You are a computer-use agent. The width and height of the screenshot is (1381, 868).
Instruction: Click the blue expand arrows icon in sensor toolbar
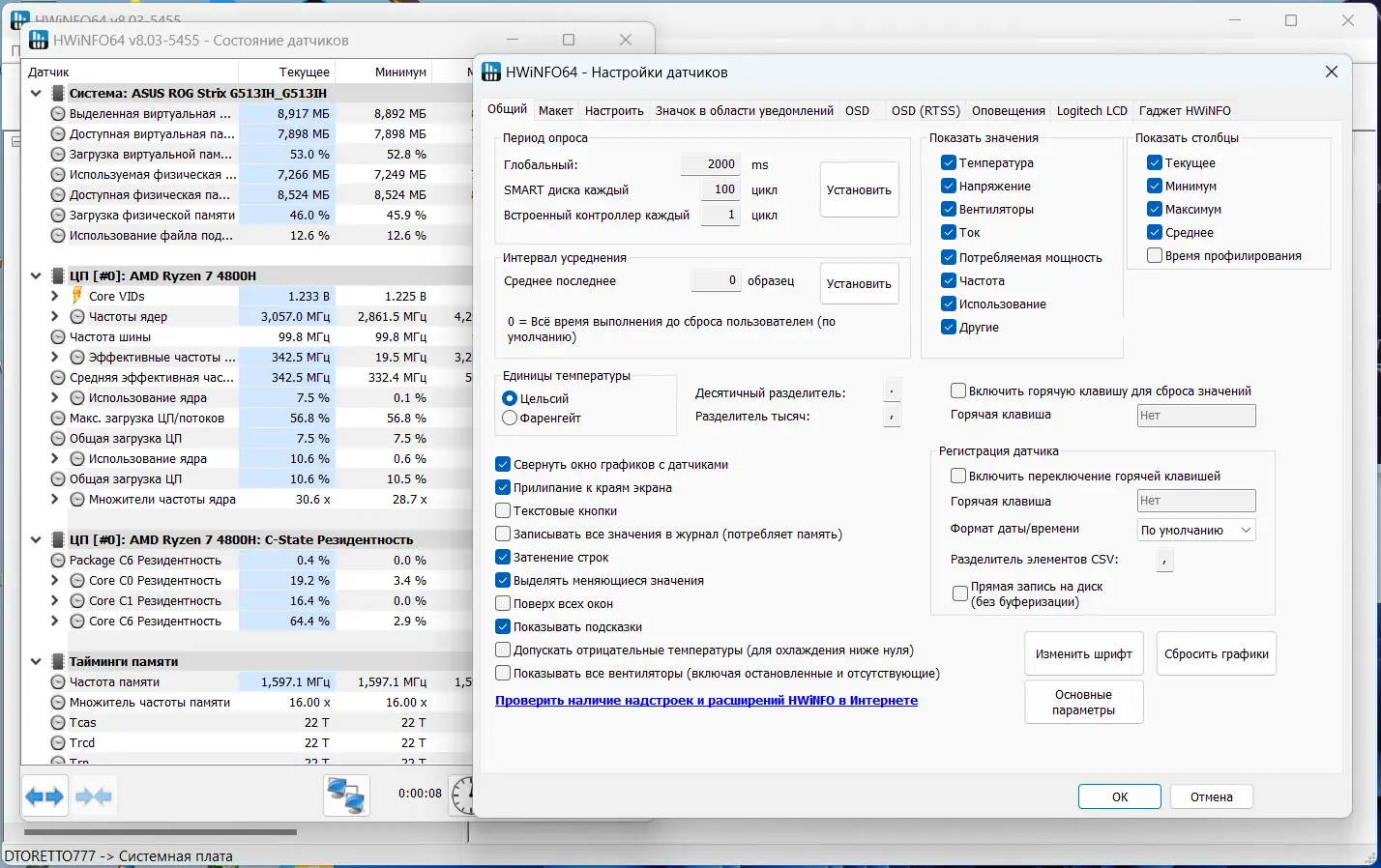(x=44, y=796)
